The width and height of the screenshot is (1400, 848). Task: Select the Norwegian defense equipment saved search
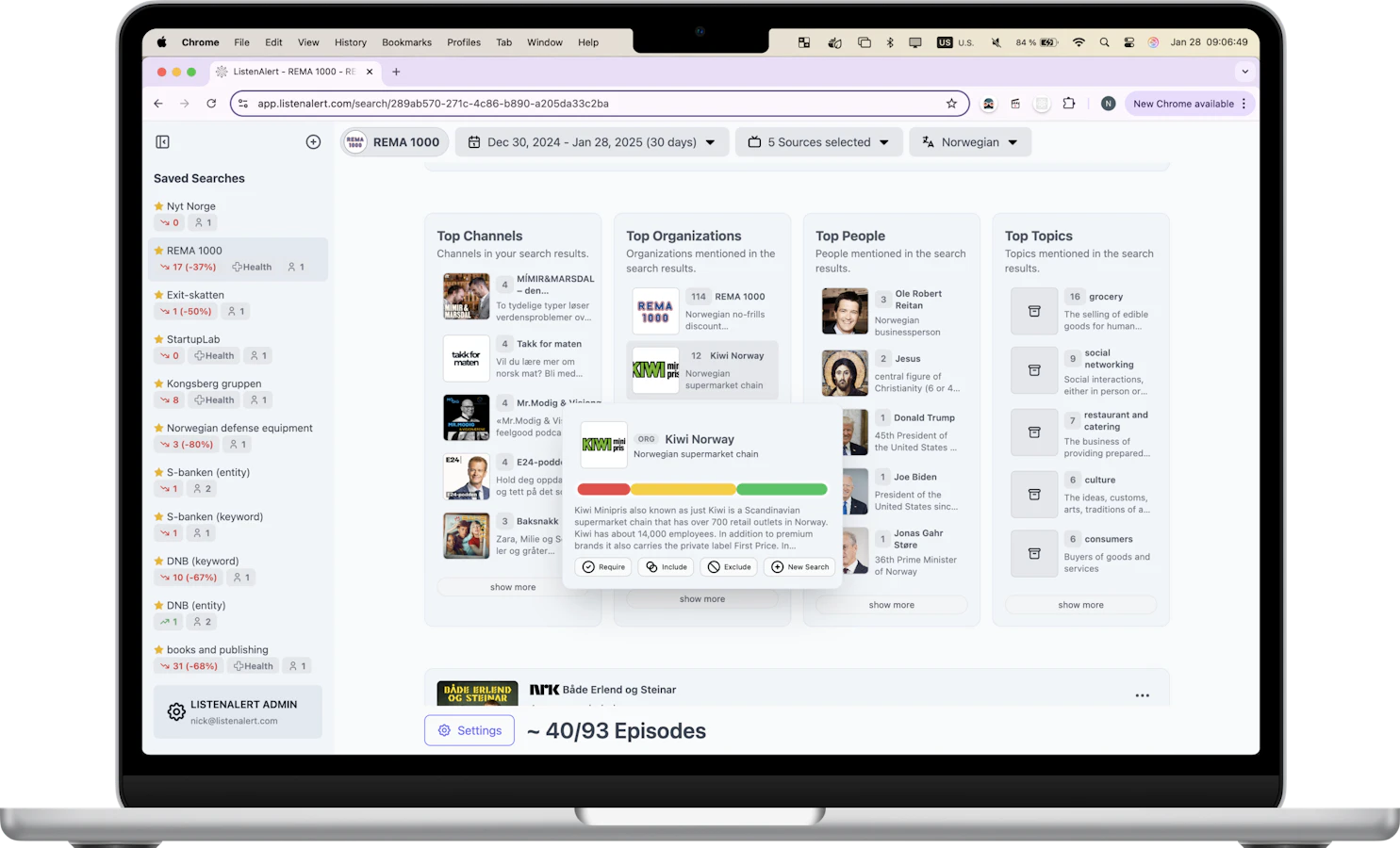click(x=239, y=436)
